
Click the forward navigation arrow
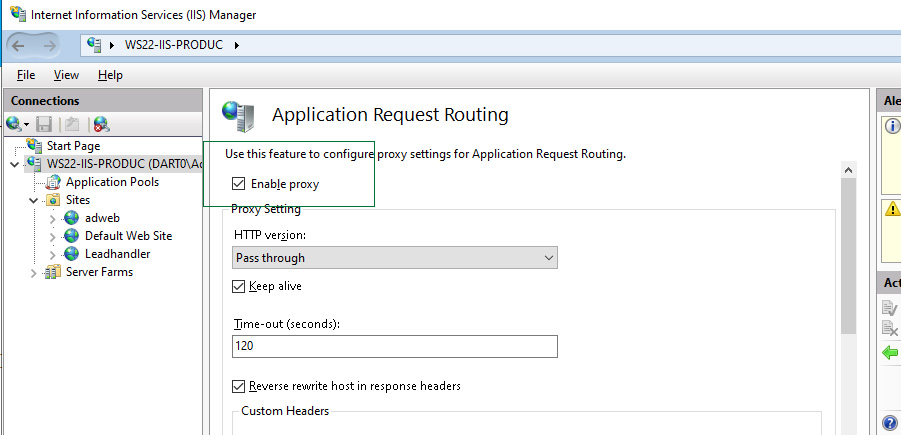(49, 45)
